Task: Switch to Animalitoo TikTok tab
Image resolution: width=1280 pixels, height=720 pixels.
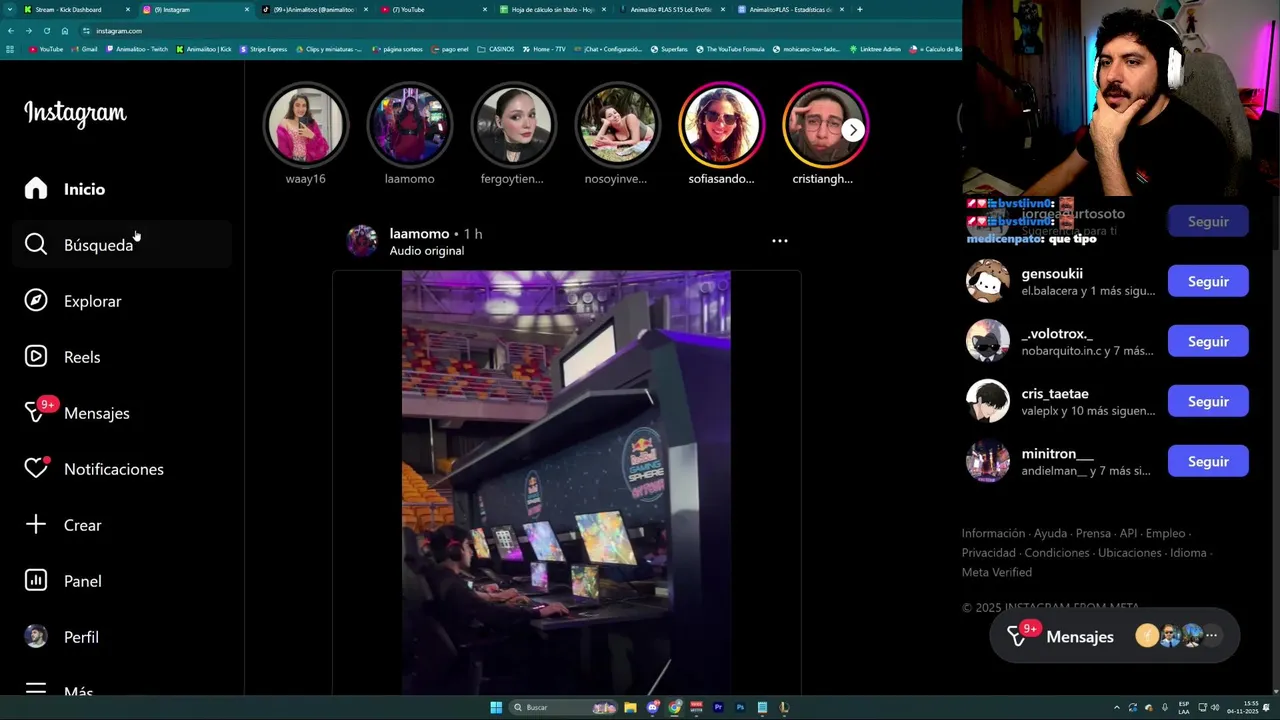Action: 313,9
